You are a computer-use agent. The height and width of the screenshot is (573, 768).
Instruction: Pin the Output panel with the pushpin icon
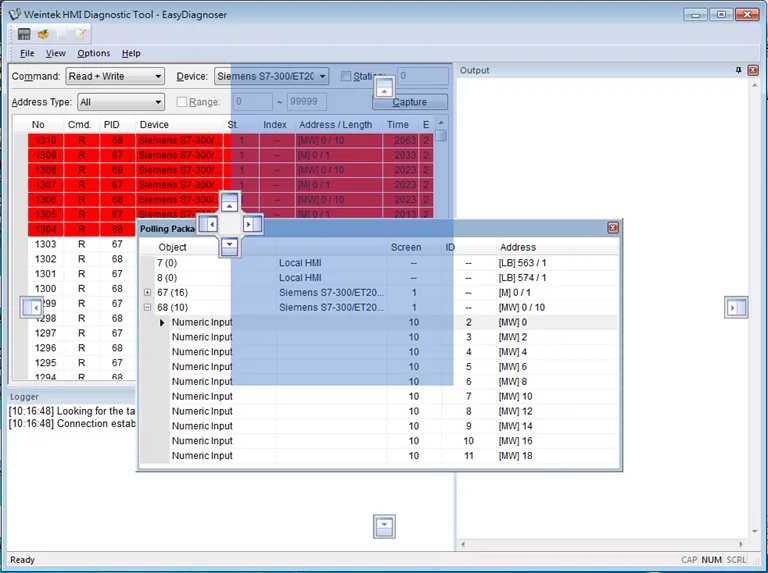739,71
